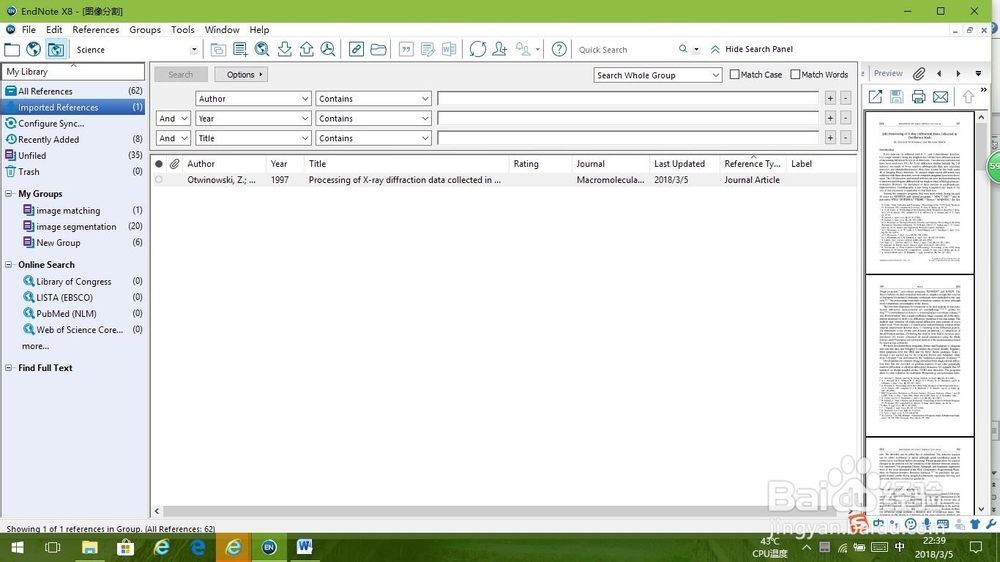Screen dimensions: 1000x562
Task: Click the Windows Start button
Action: pyautogui.click(x=17, y=547)
